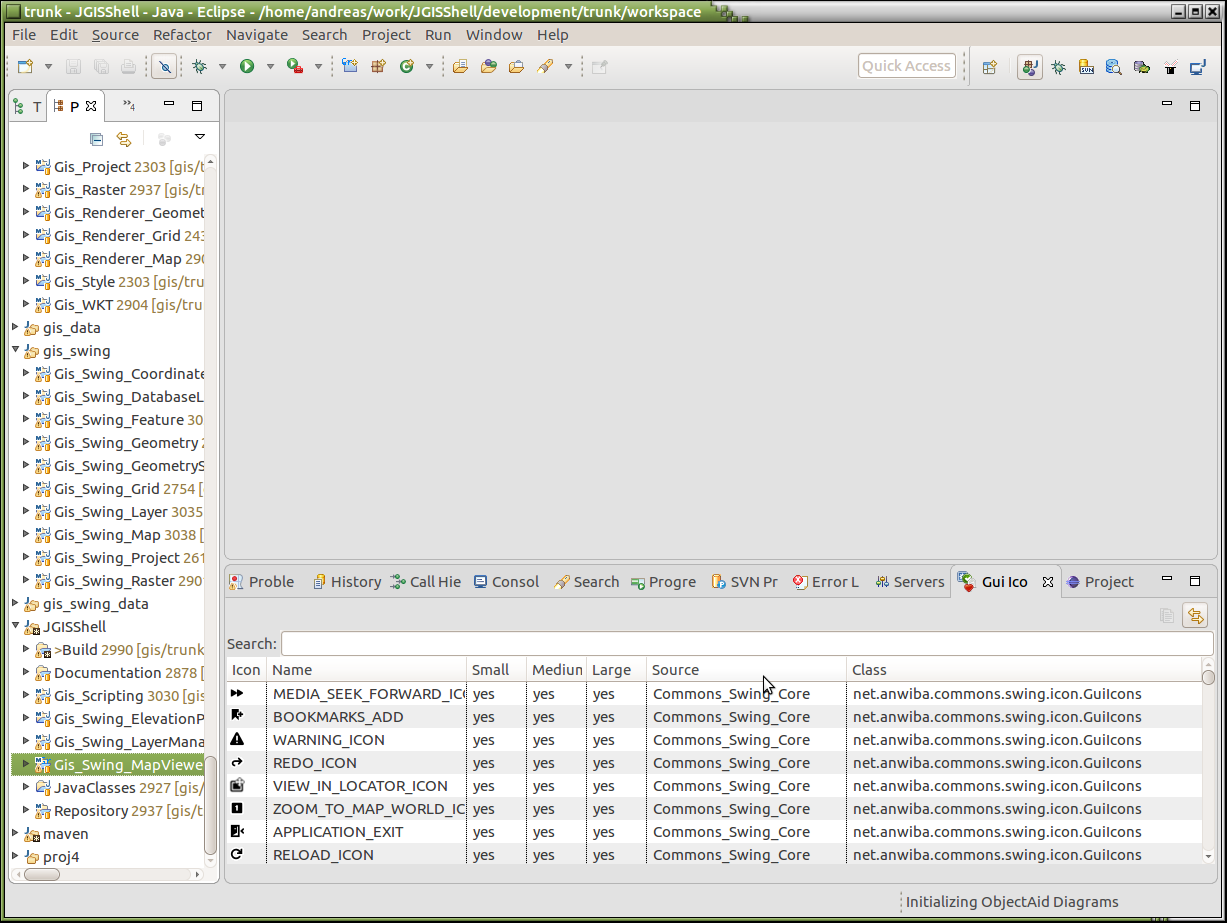Expand the Gis_Raster project
The width and height of the screenshot is (1227, 923).
coord(27,190)
